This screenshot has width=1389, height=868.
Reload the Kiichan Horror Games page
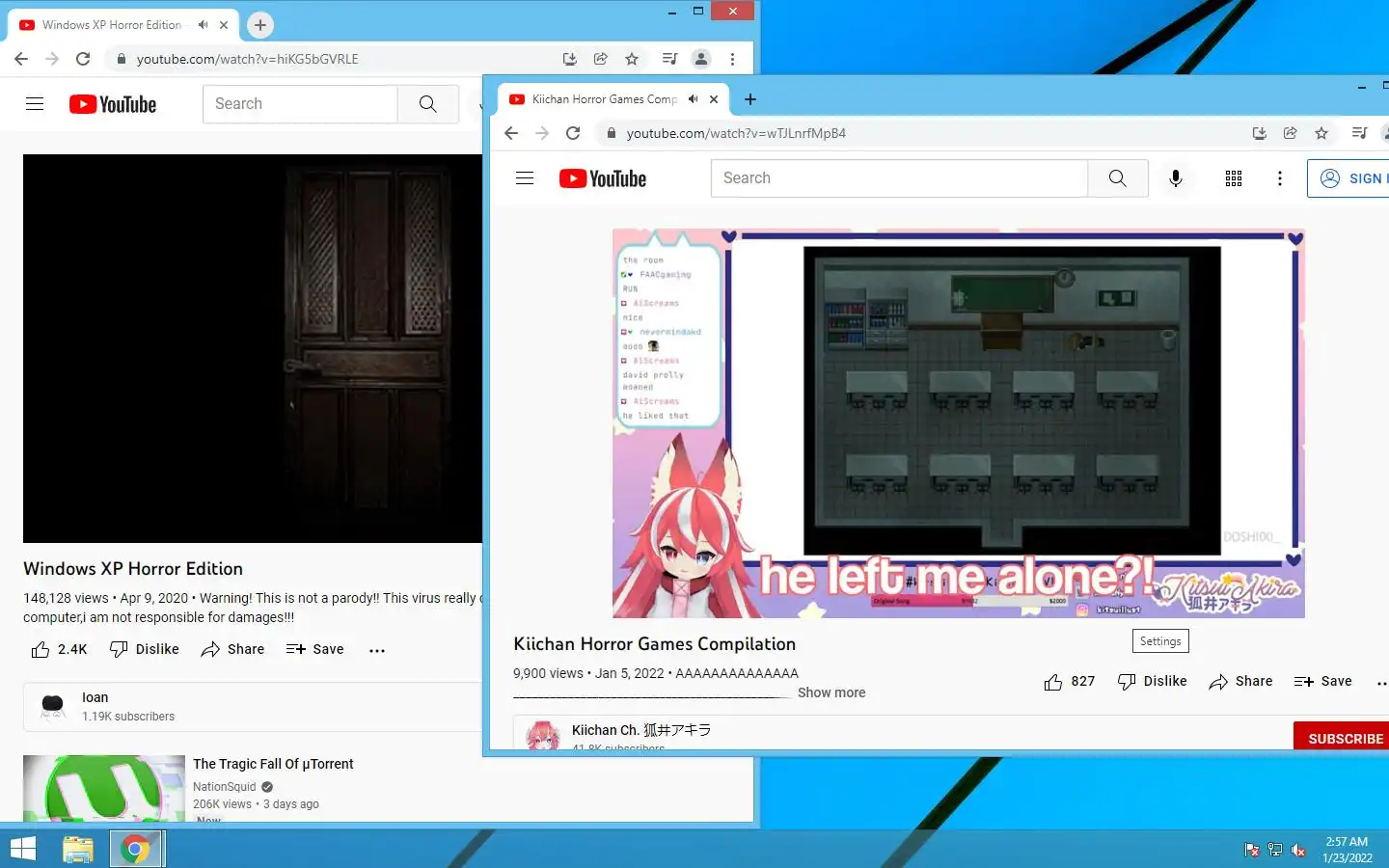(573, 133)
